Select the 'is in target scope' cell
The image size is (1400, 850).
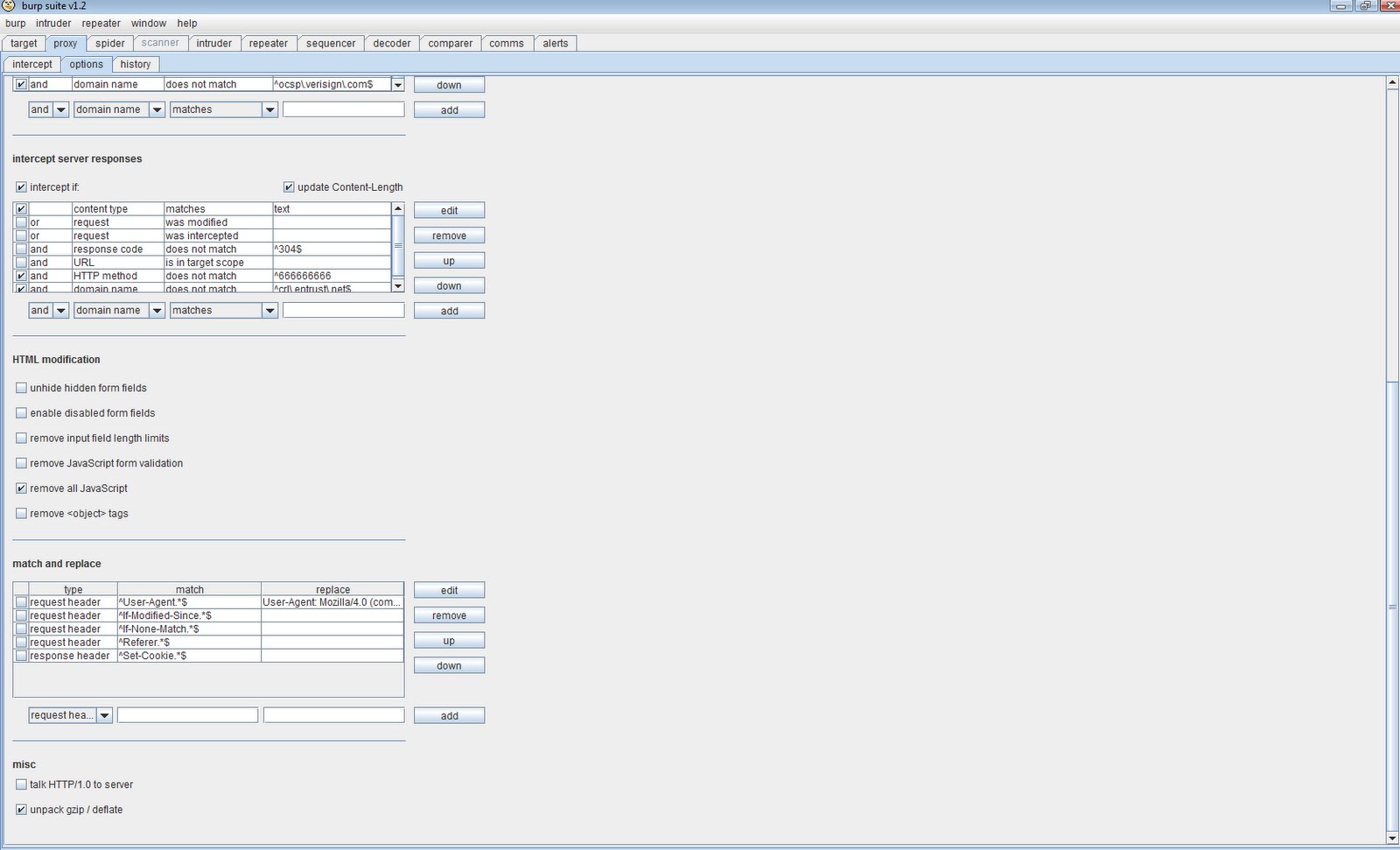click(x=218, y=263)
